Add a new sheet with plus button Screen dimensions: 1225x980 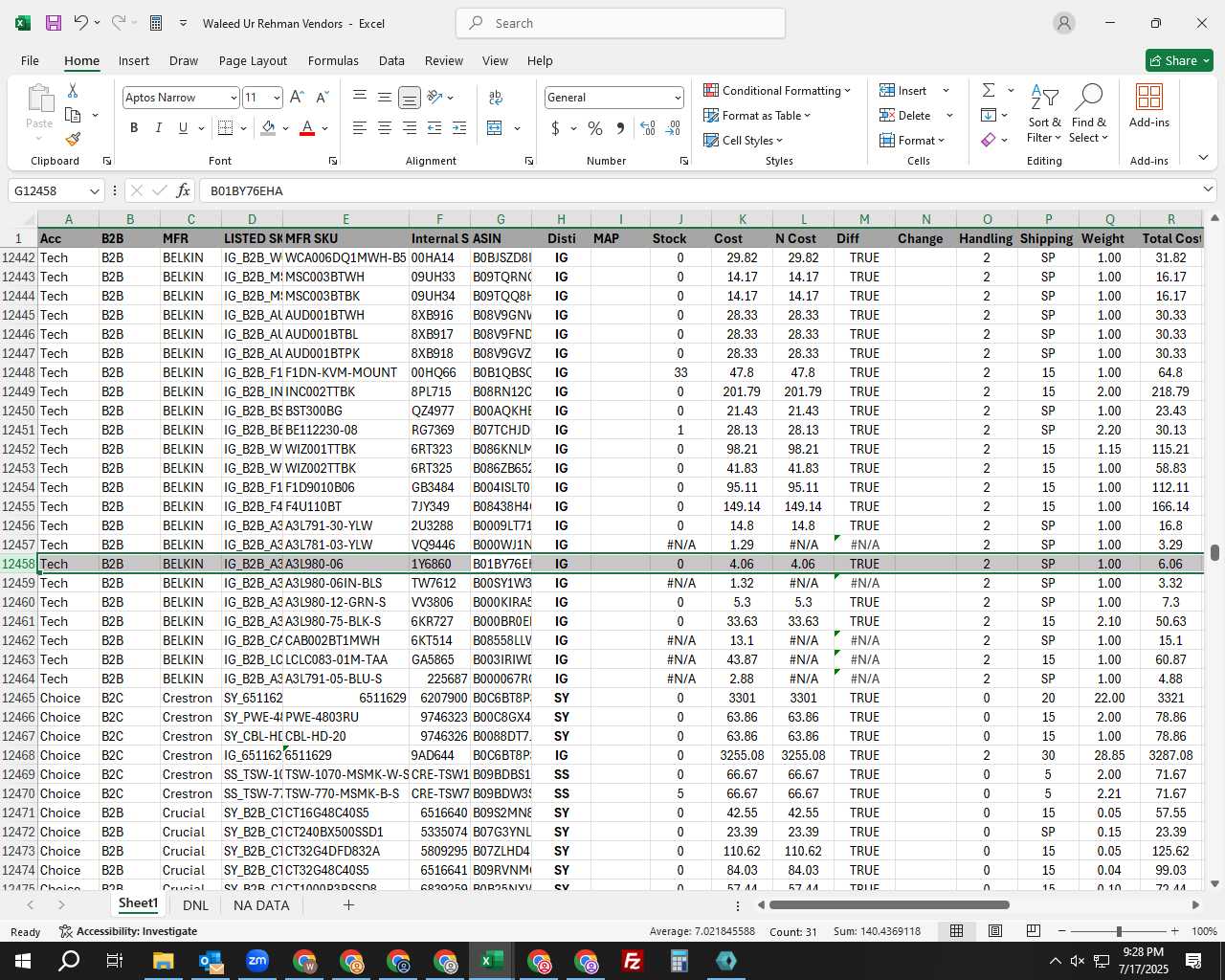(348, 904)
